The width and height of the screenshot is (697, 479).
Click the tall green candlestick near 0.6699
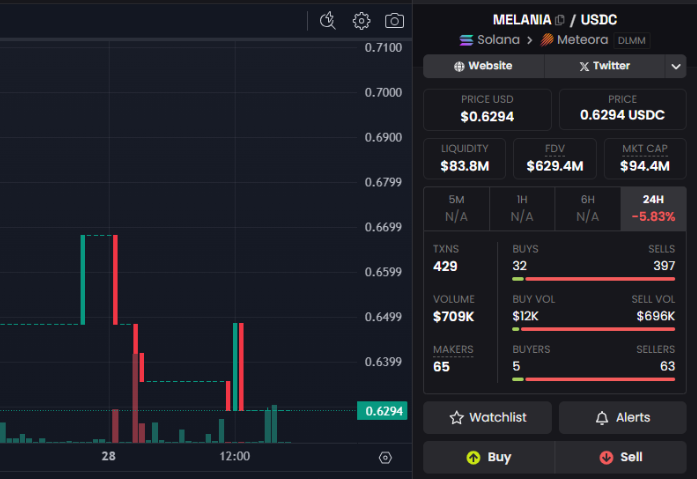(x=83, y=280)
